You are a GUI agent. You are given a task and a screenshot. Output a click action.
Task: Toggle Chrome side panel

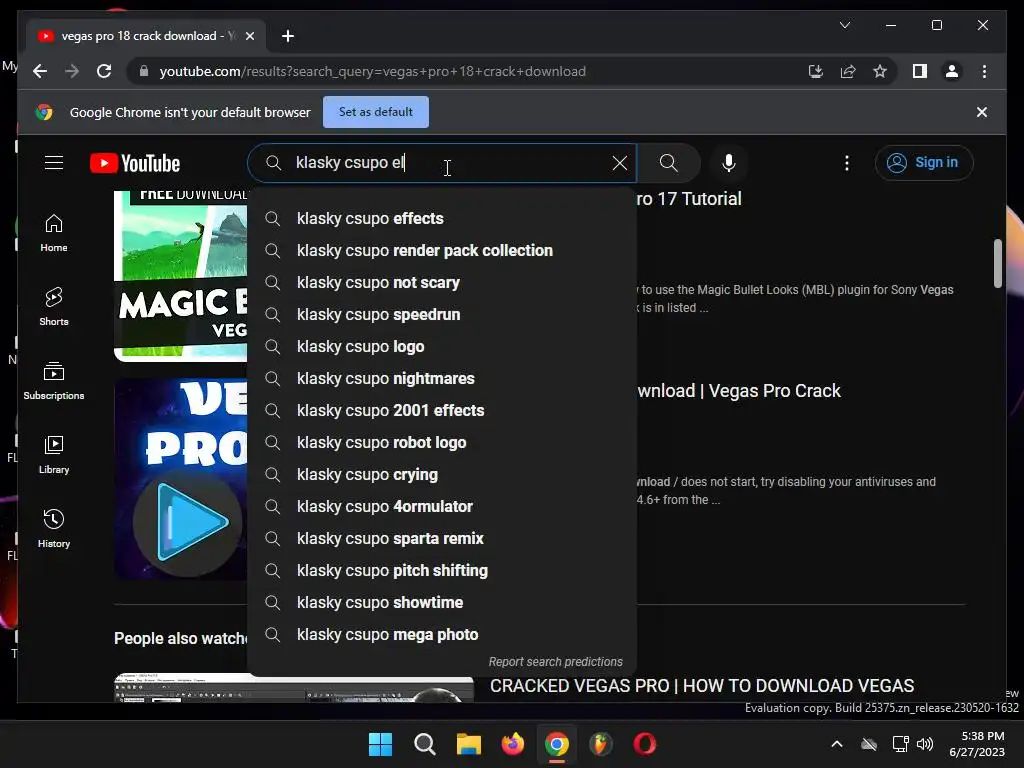click(920, 71)
